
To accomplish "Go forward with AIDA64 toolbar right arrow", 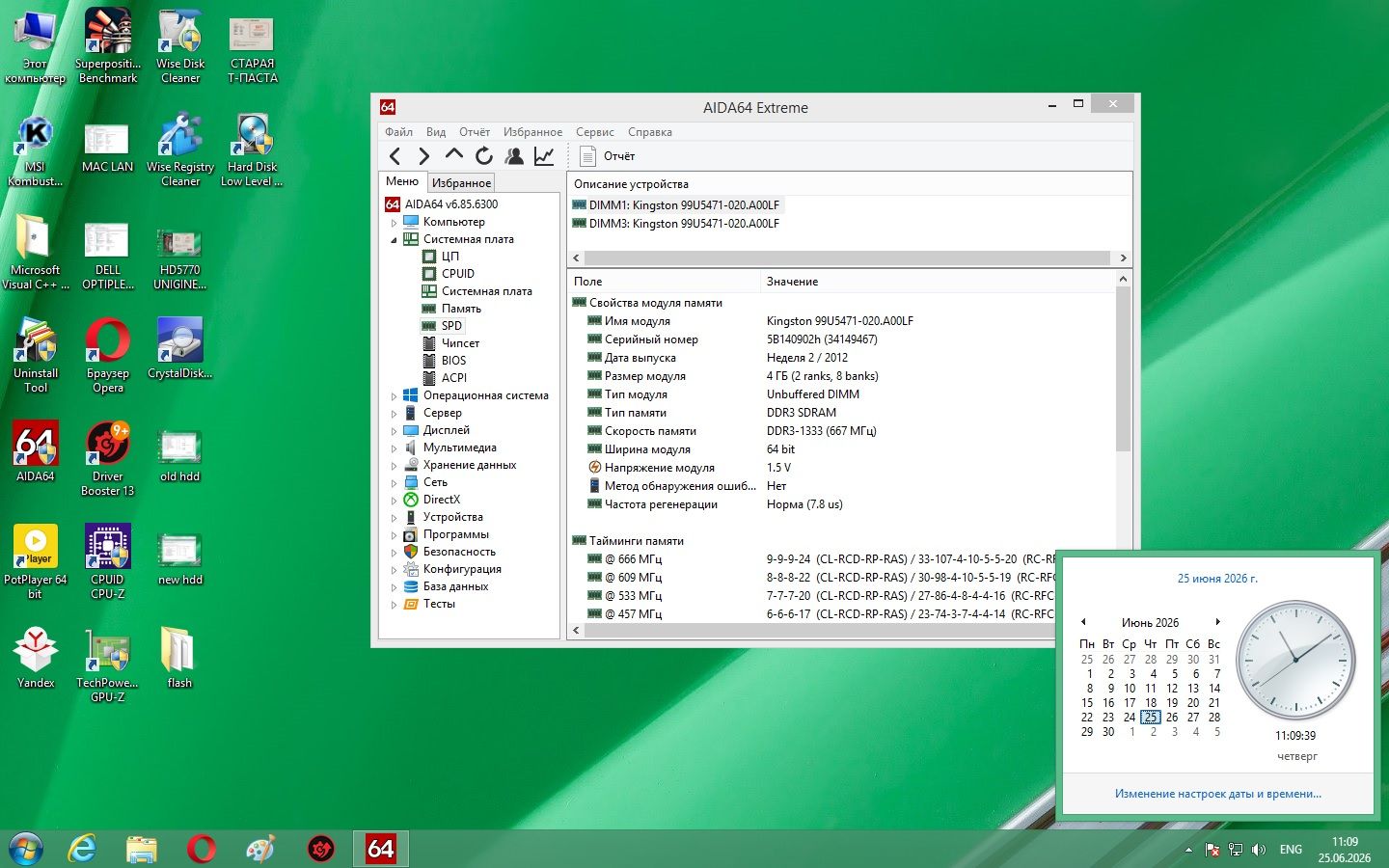I will 423,156.
